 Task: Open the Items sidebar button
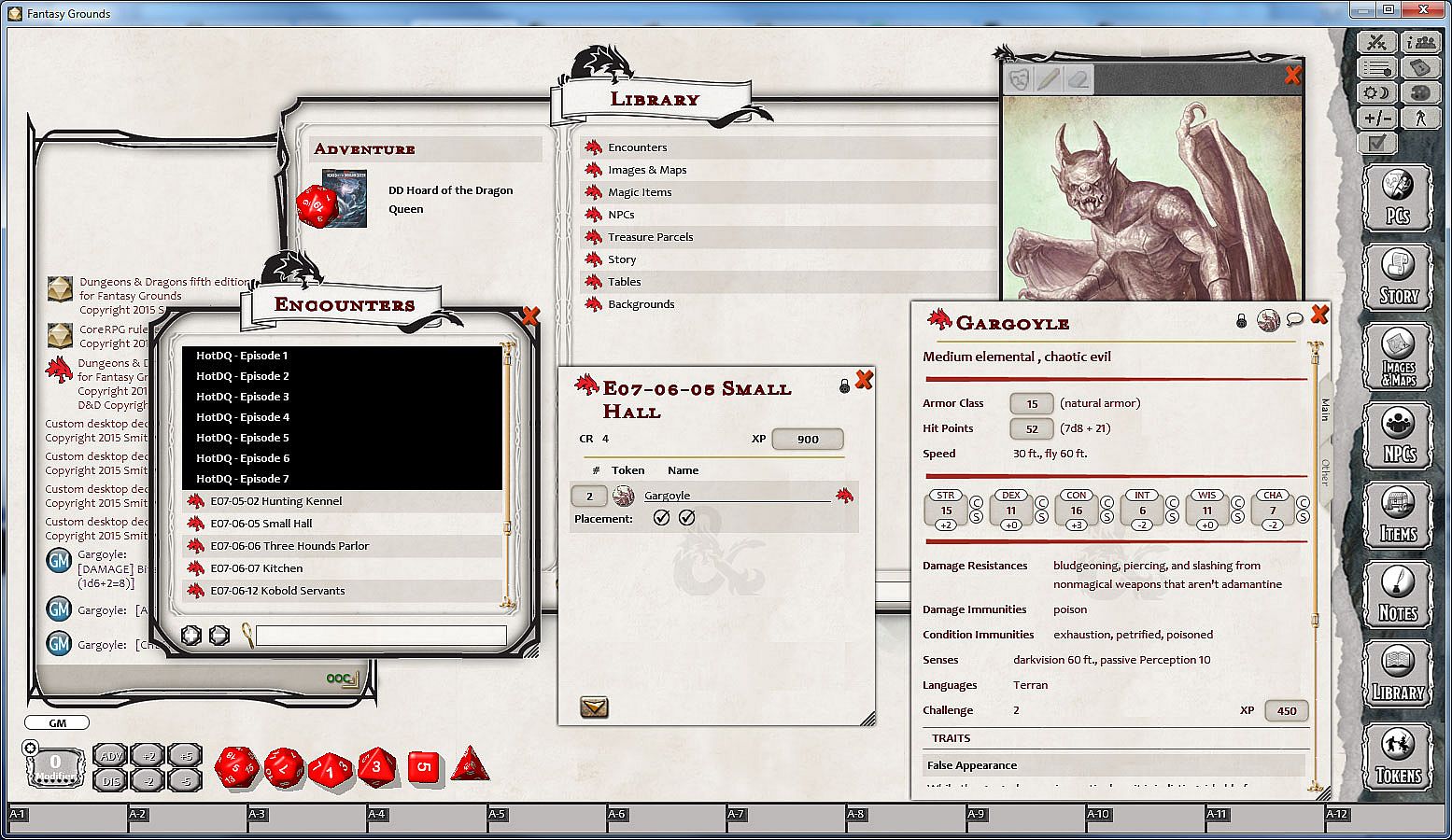coord(1398,515)
